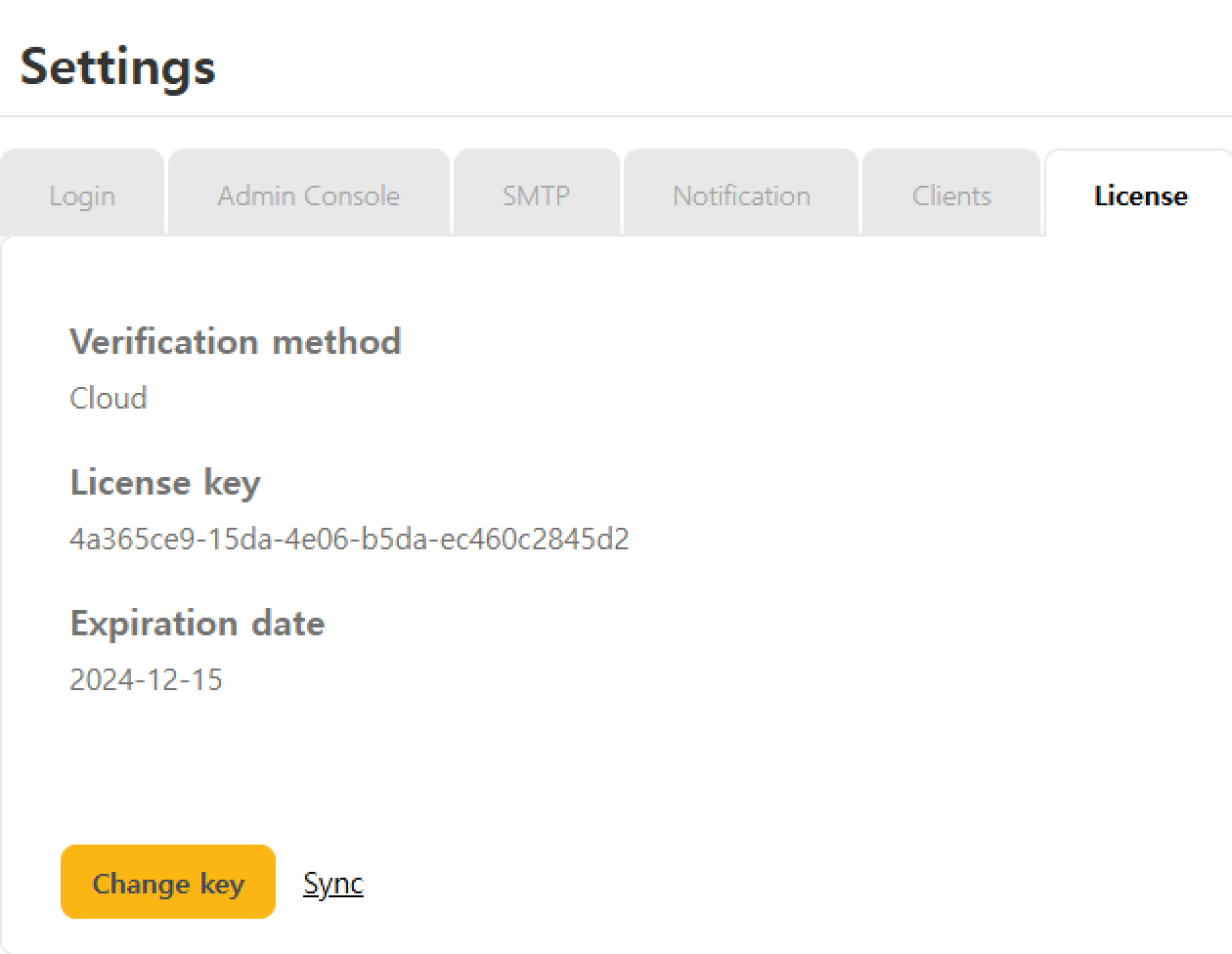1232x954 pixels.
Task: Click the ec460c2845d2 segment of license key
Action: (534, 539)
